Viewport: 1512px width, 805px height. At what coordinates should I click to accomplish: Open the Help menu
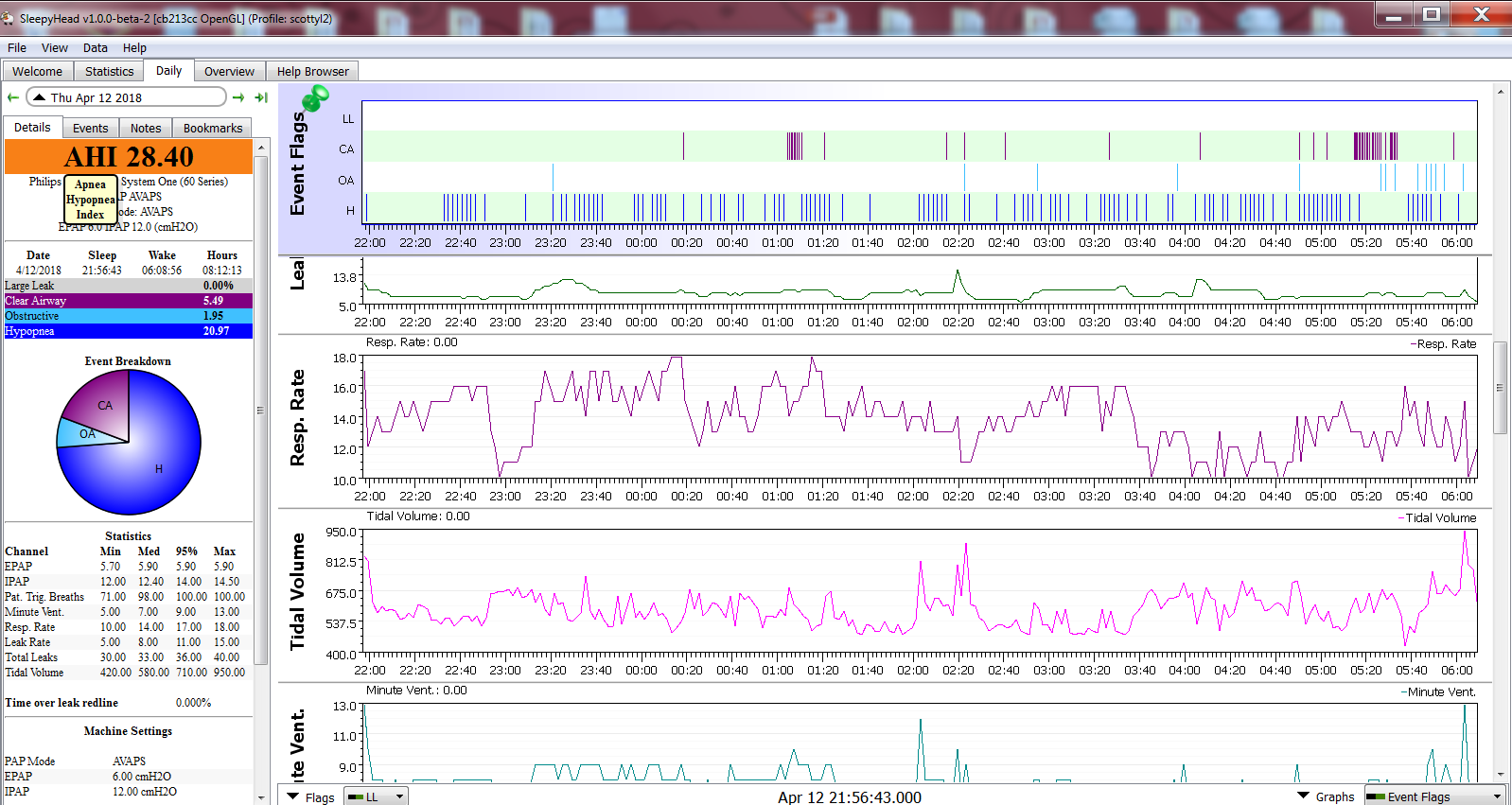click(134, 47)
